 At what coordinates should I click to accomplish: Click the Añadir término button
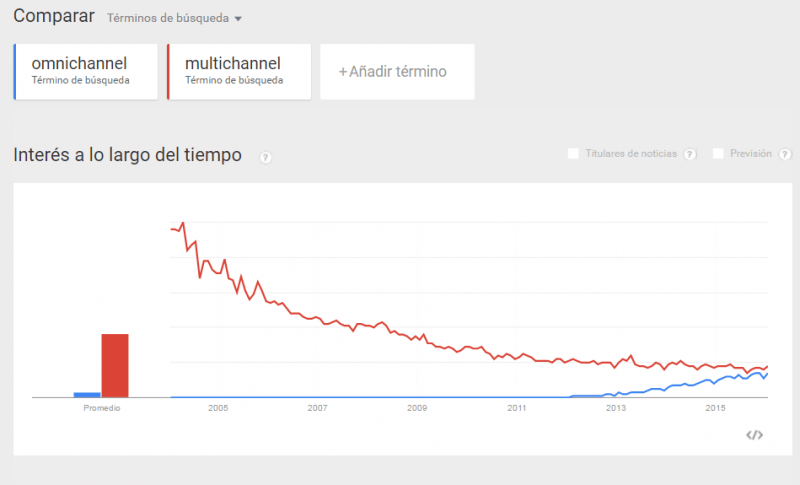(397, 71)
